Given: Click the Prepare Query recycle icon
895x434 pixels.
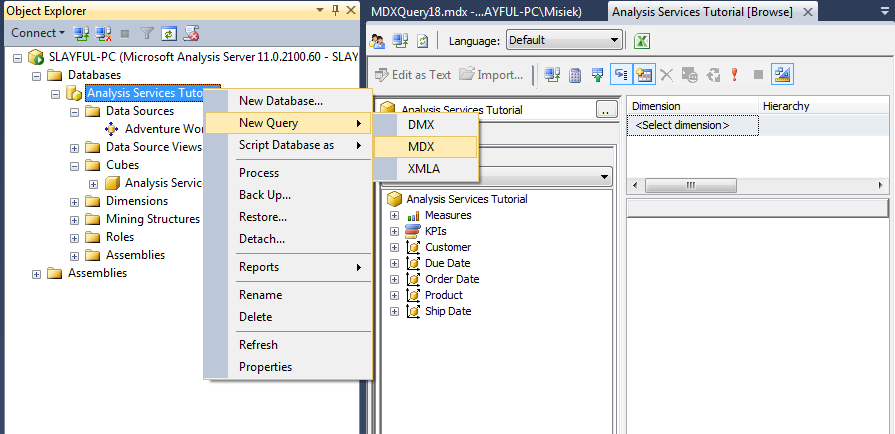Looking at the screenshot, I should point(713,75).
